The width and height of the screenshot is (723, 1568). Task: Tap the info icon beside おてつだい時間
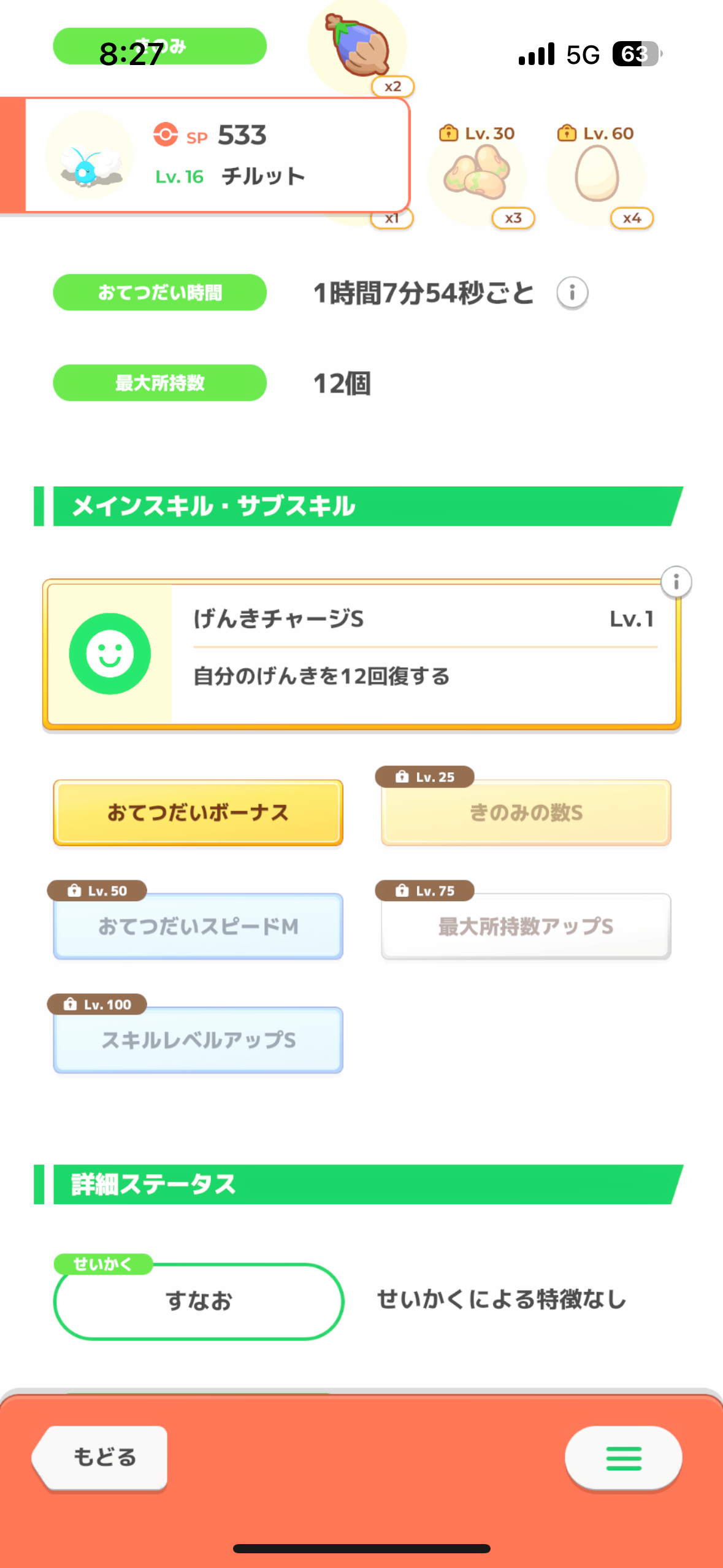pos(572,293)
